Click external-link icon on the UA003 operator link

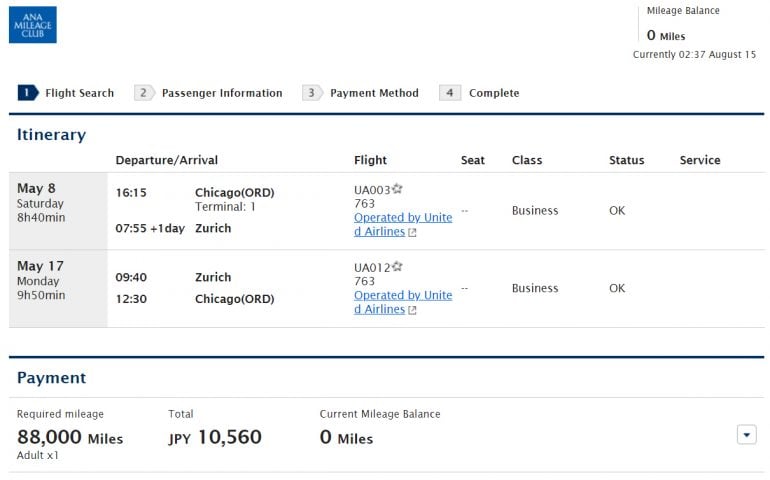click(412, 232)
